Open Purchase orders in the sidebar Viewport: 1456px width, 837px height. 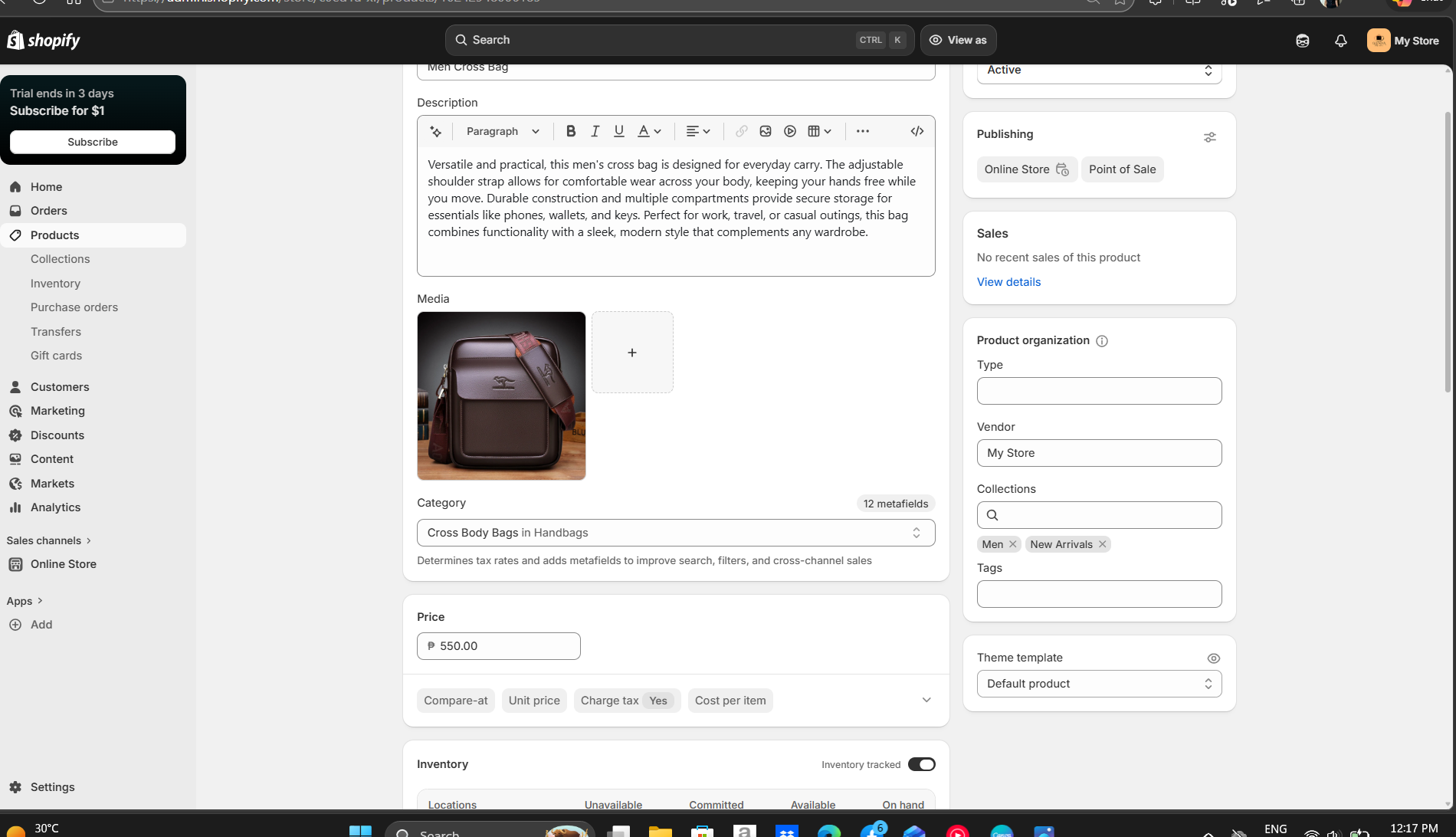click(74, 307)
